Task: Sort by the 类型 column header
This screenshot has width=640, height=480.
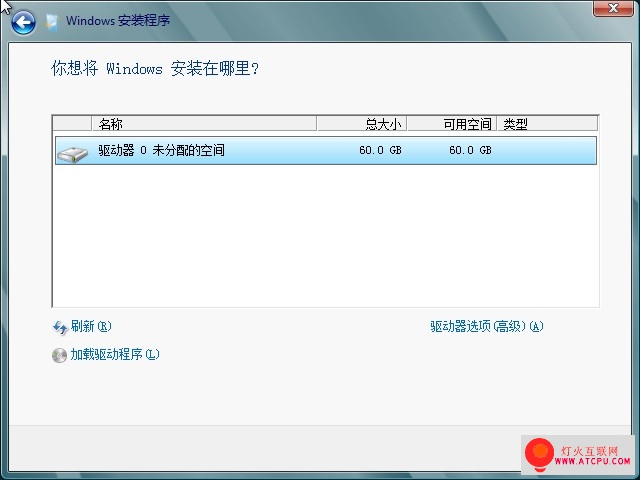Action: [x=547, y=124]
